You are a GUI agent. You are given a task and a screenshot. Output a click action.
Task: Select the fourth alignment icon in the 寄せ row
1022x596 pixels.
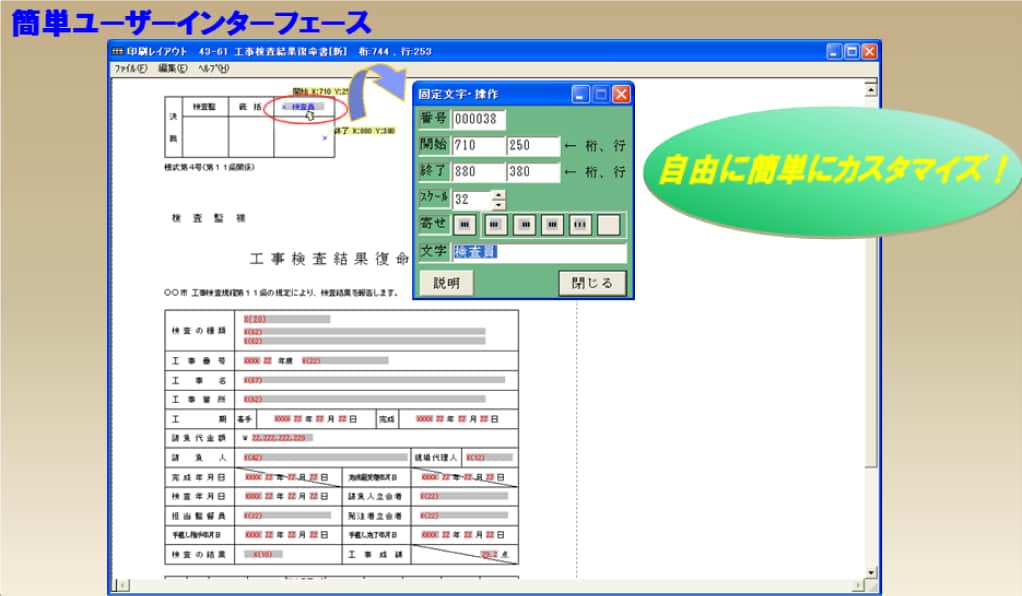point(551,222)
